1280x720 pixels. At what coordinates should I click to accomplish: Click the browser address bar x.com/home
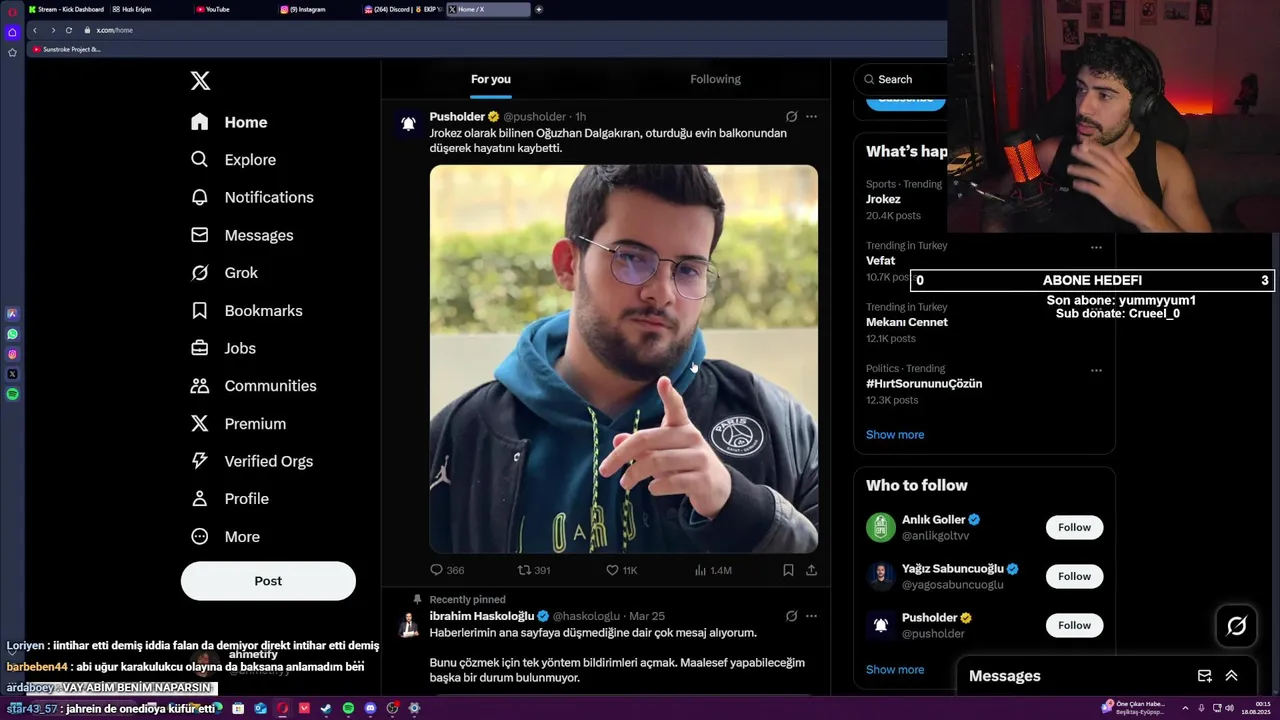114,30
